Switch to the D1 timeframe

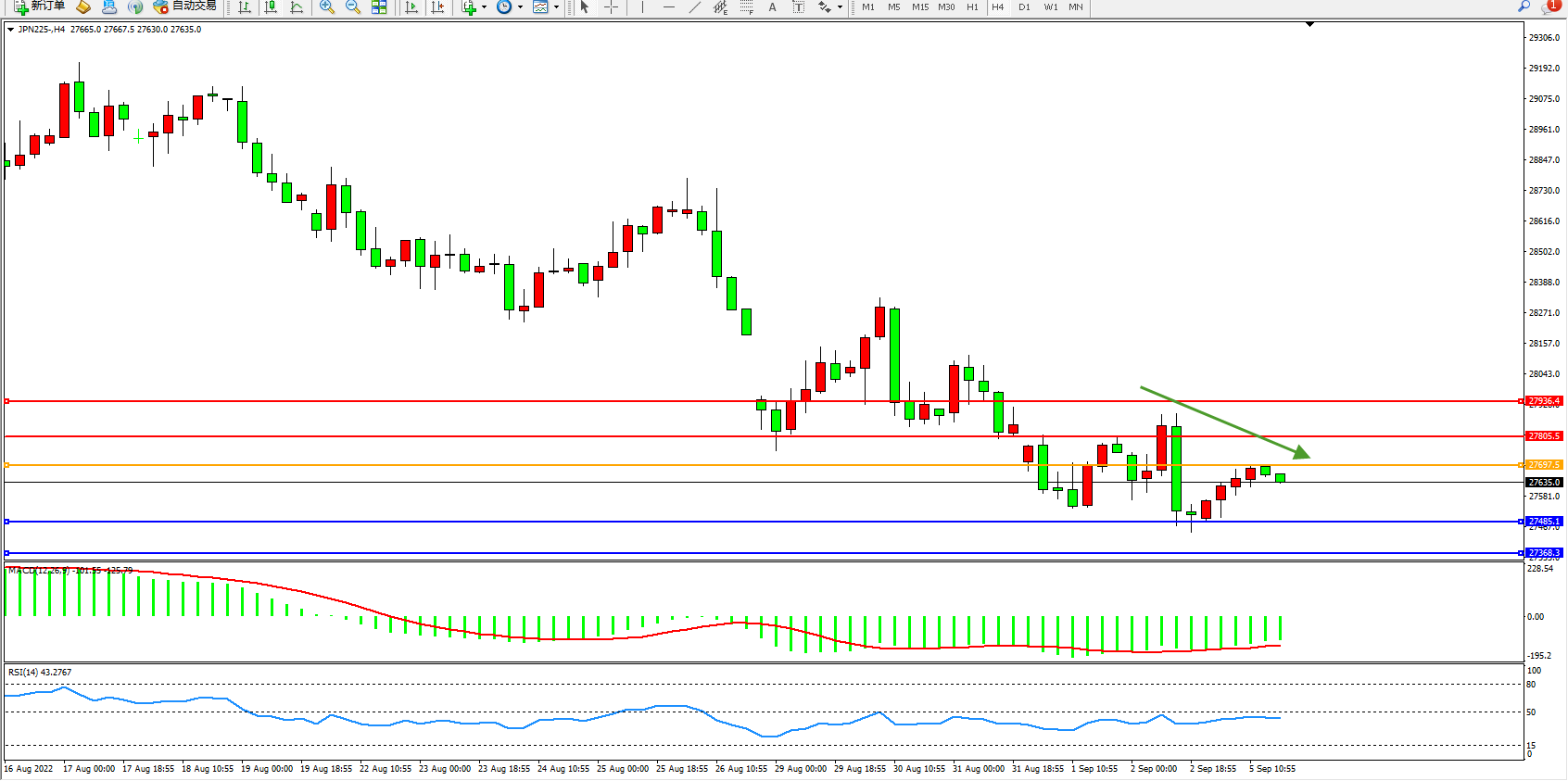pyautogui.click(x=1024, y=7)
